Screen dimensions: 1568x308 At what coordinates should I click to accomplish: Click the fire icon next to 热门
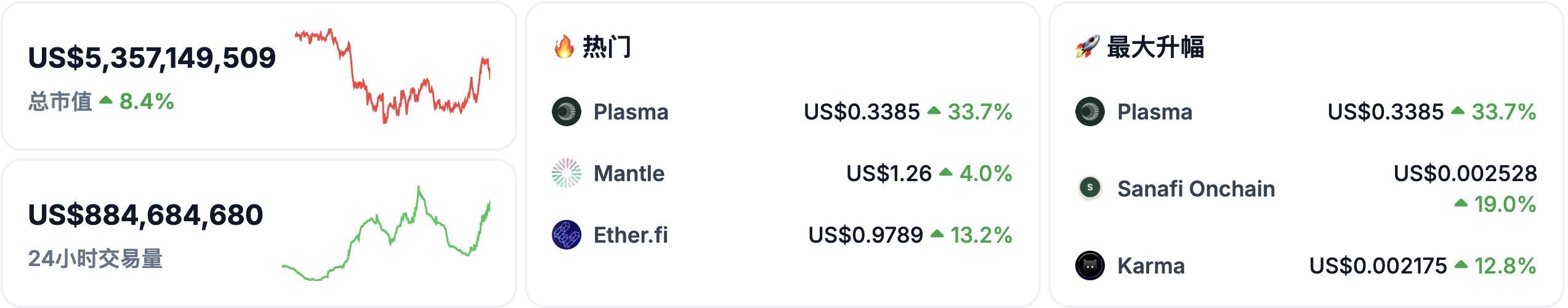(564, 47)
